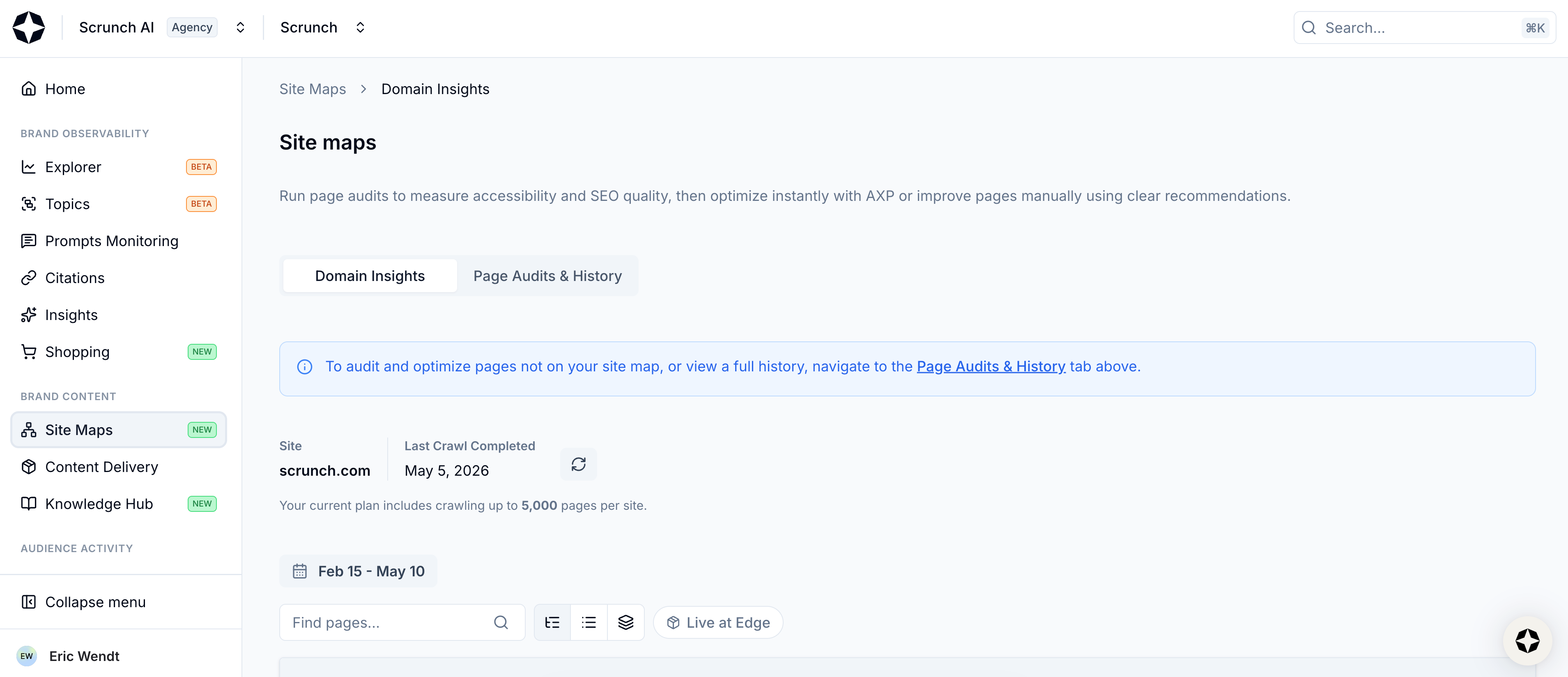Click the cube icon in Live at Edge
1568x677 pixels.
click(673, 622)
